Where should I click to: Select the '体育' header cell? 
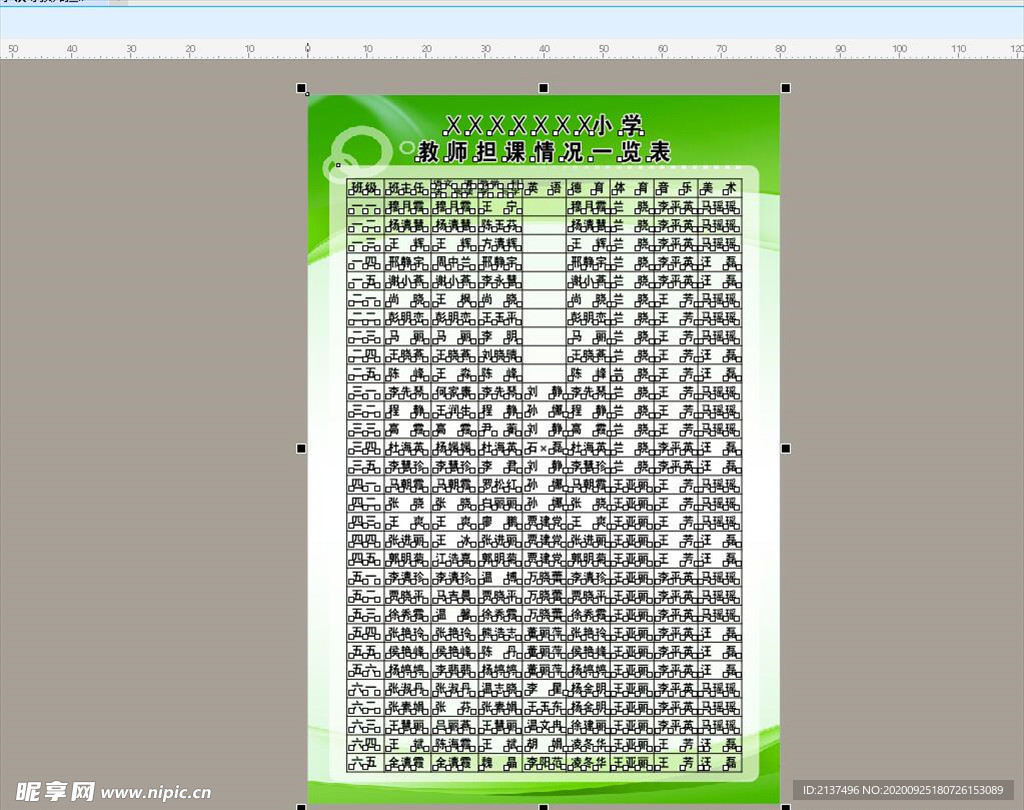632,188
